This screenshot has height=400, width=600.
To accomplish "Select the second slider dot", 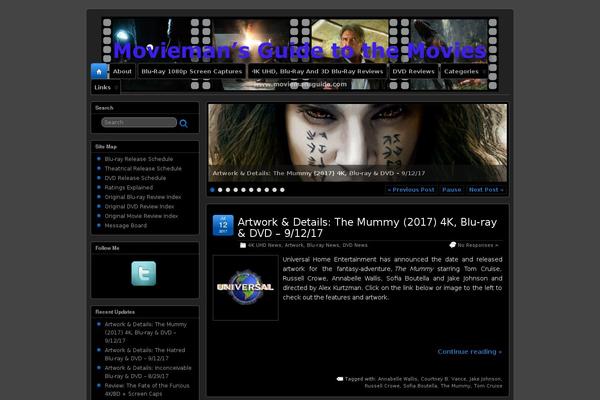I will click(220, 190).
